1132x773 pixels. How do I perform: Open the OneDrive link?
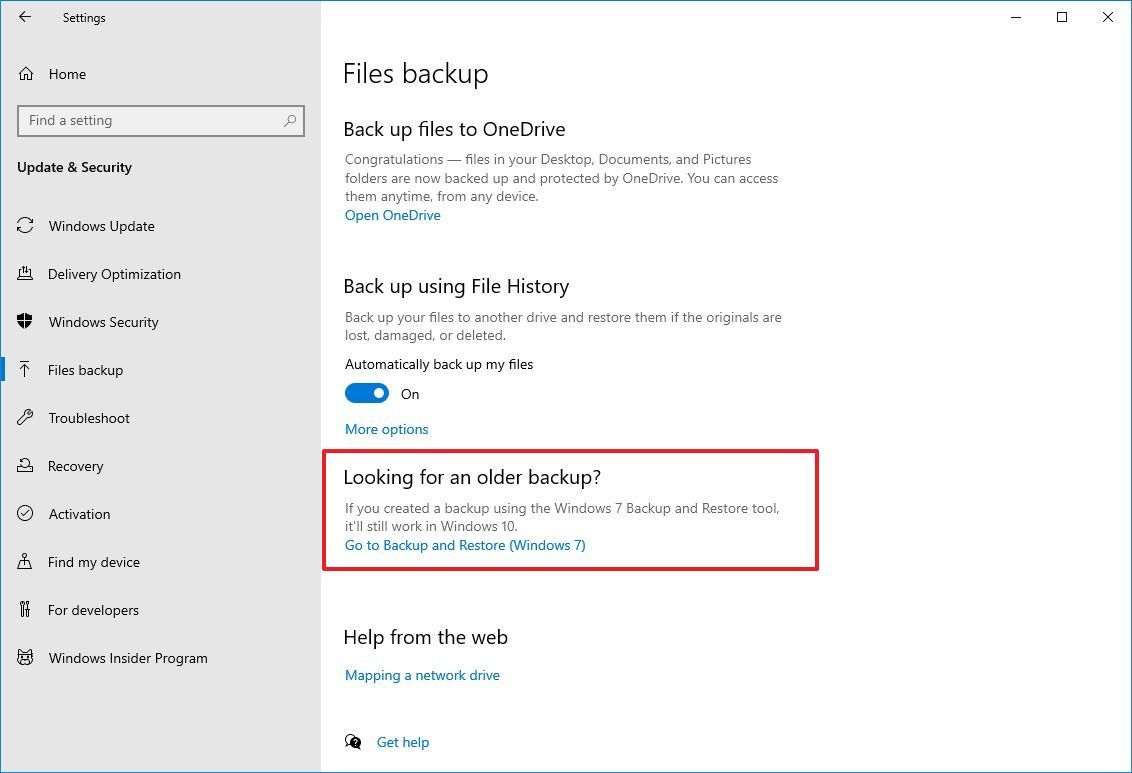point(392,215)
